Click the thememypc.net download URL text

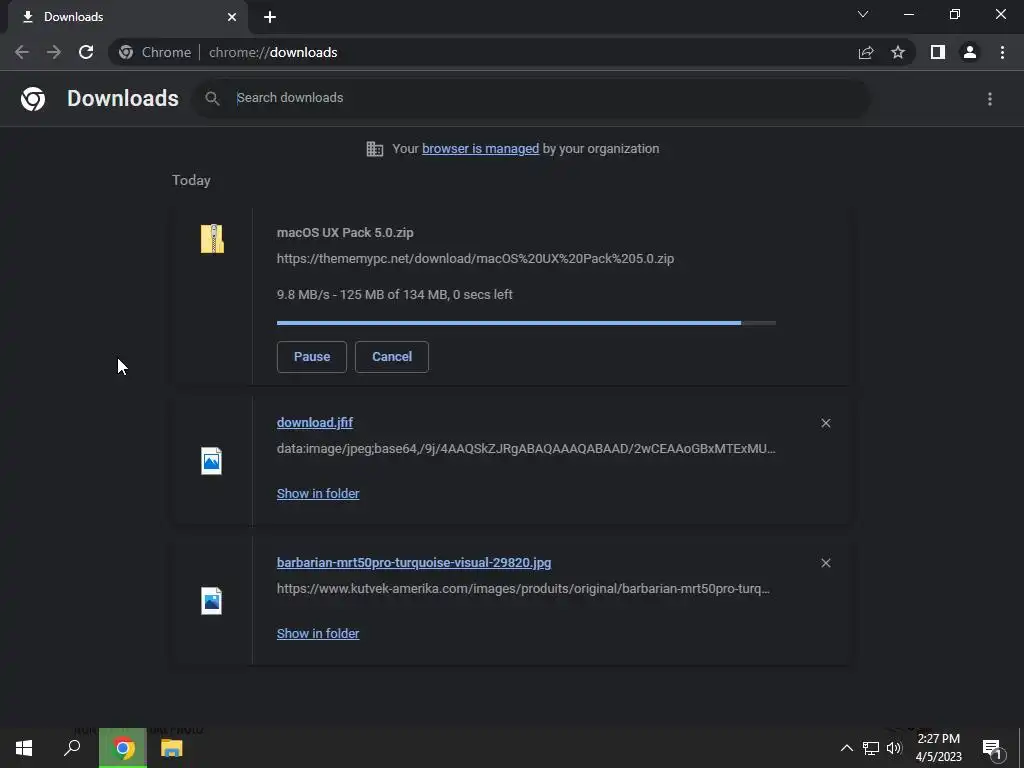[x=475, y=259]
